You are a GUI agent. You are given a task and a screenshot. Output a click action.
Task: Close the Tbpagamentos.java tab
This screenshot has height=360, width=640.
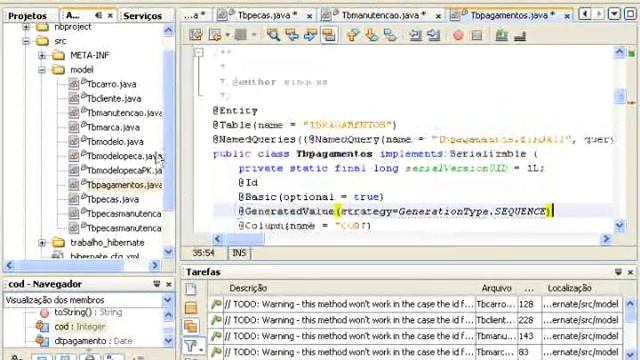[x=567, y=16]
